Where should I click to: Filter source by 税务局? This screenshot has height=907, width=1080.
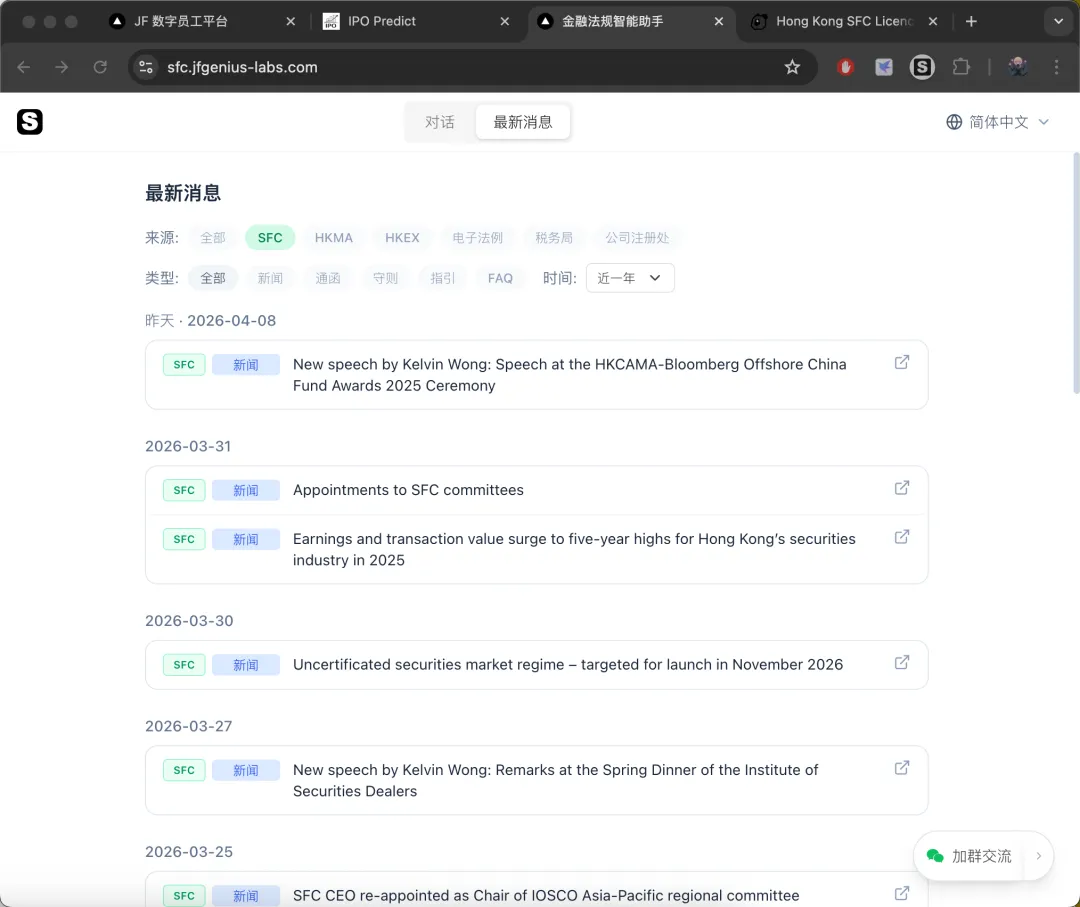tap(554, 238)
